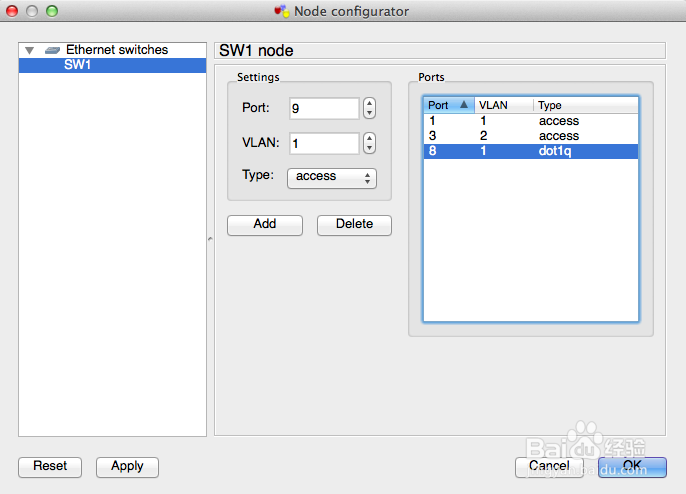The height and width of the screenshot is (494, 686).
Task: Open the Type dropdown showing access
Action: [x=332, y=178]
